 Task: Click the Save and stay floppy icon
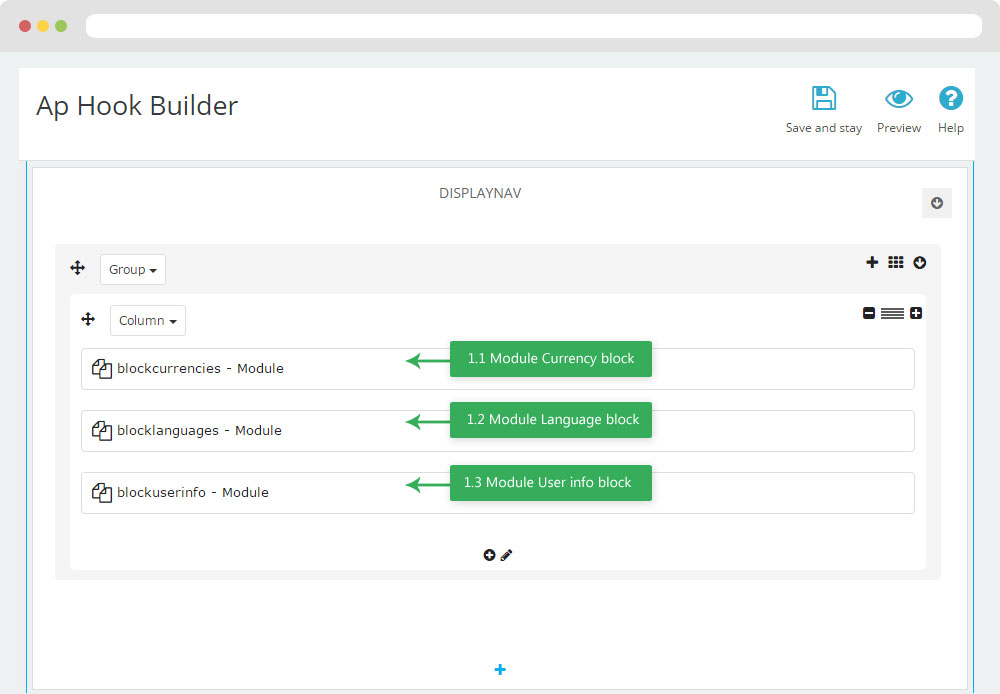click(x=823, y=98)
